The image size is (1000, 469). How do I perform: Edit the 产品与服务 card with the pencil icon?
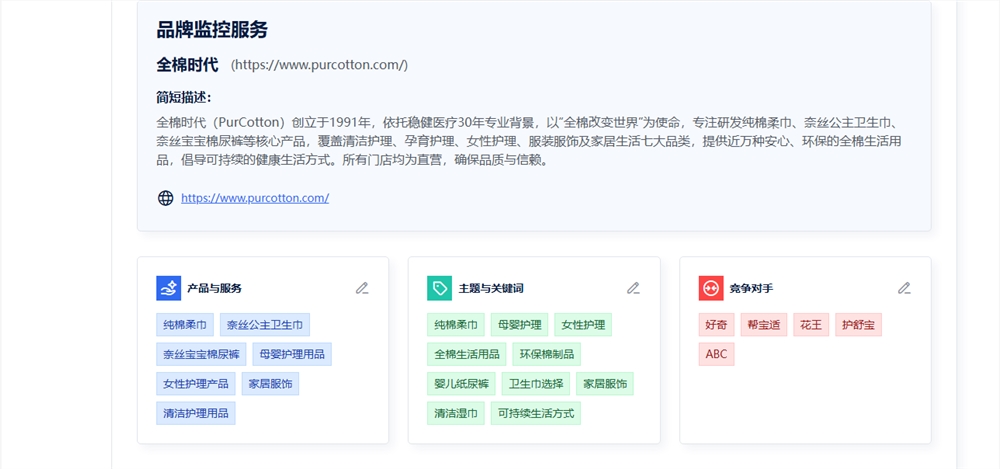coord(362,288)
